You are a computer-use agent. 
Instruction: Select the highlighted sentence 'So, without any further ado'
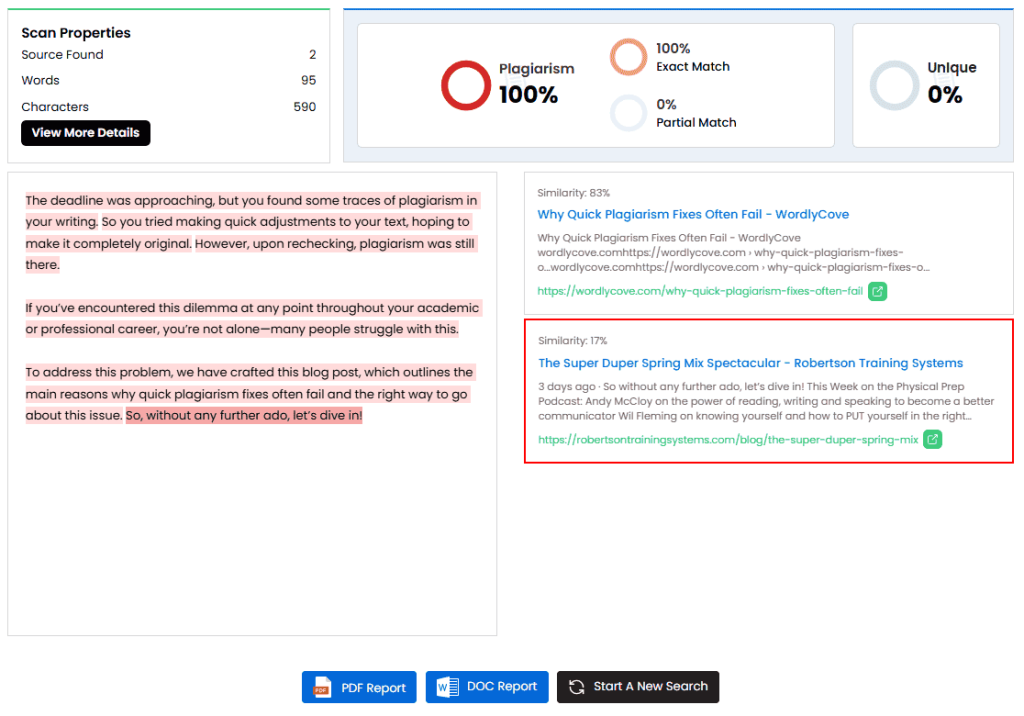[244, 415]
